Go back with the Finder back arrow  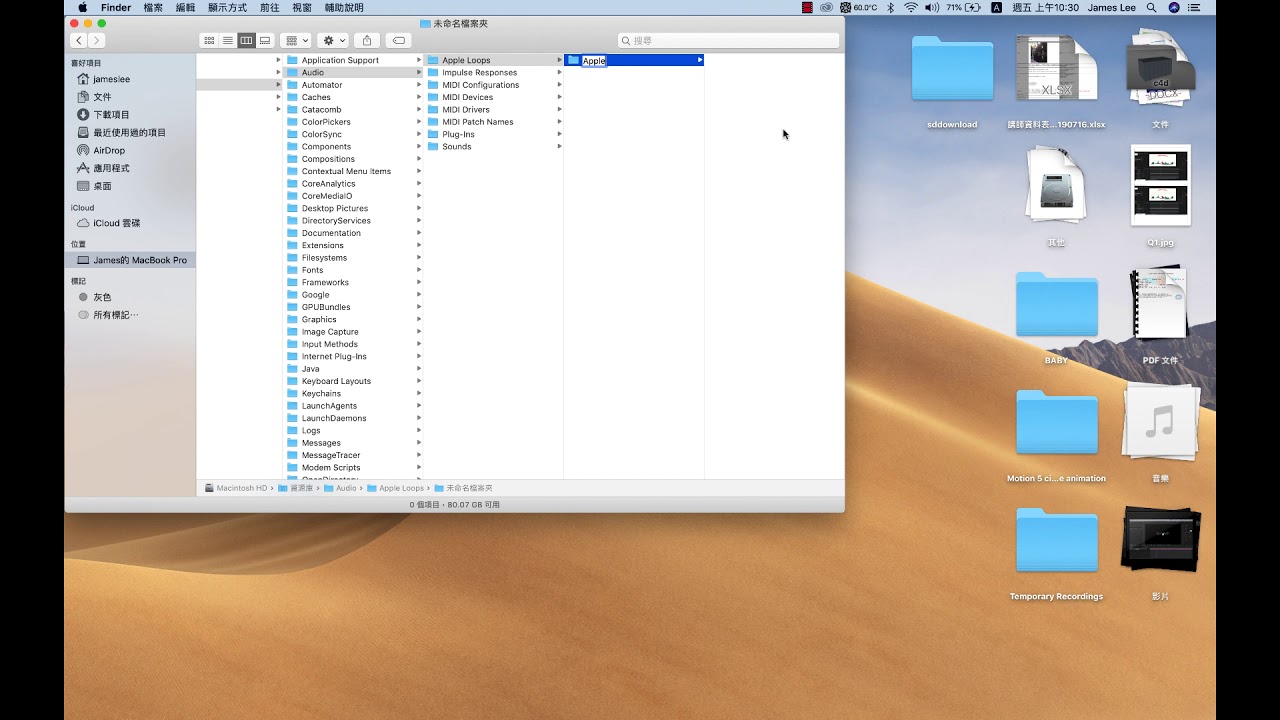click(x=78, y=40)
